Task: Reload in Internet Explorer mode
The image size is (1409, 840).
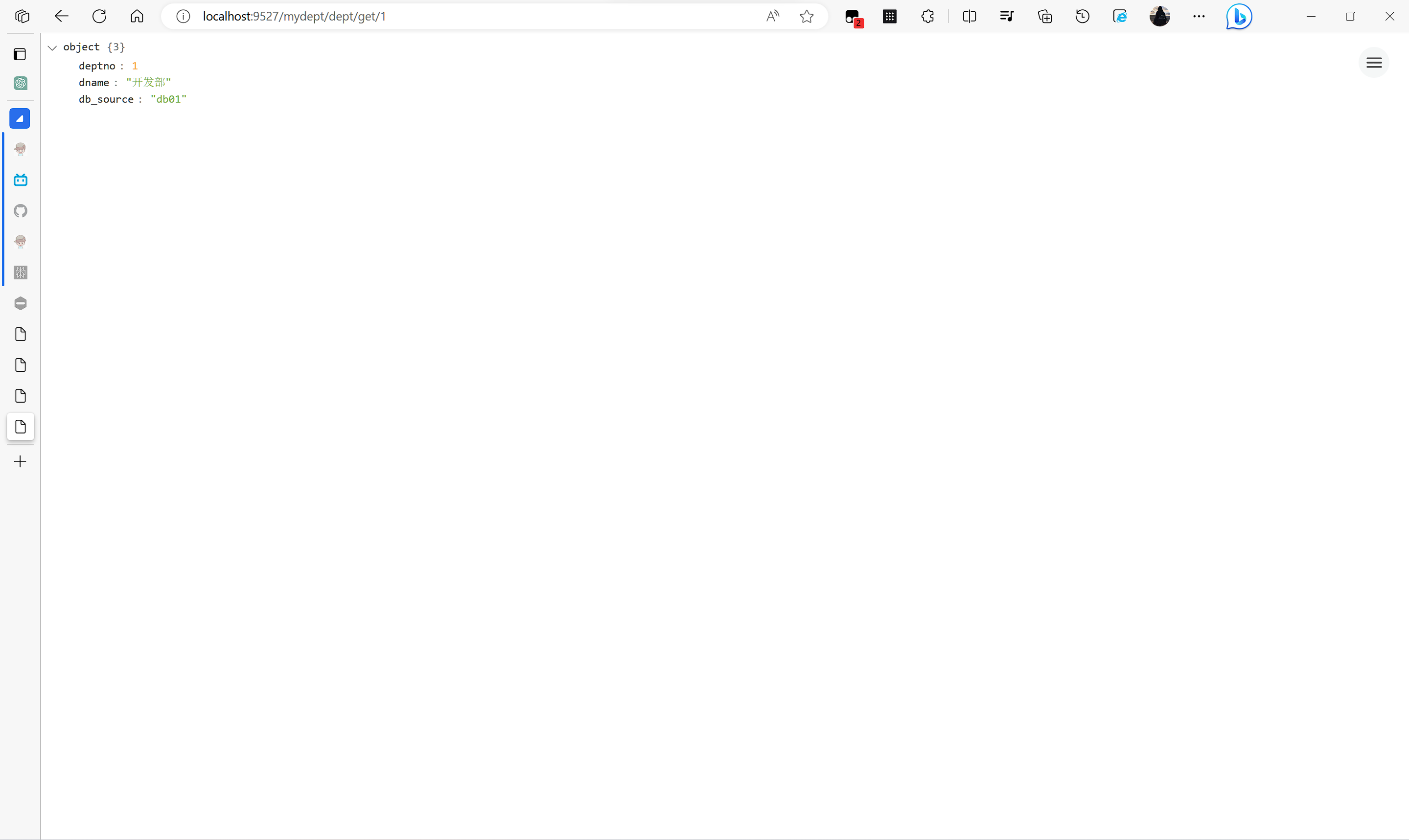Action: [x=1120, y=17]
